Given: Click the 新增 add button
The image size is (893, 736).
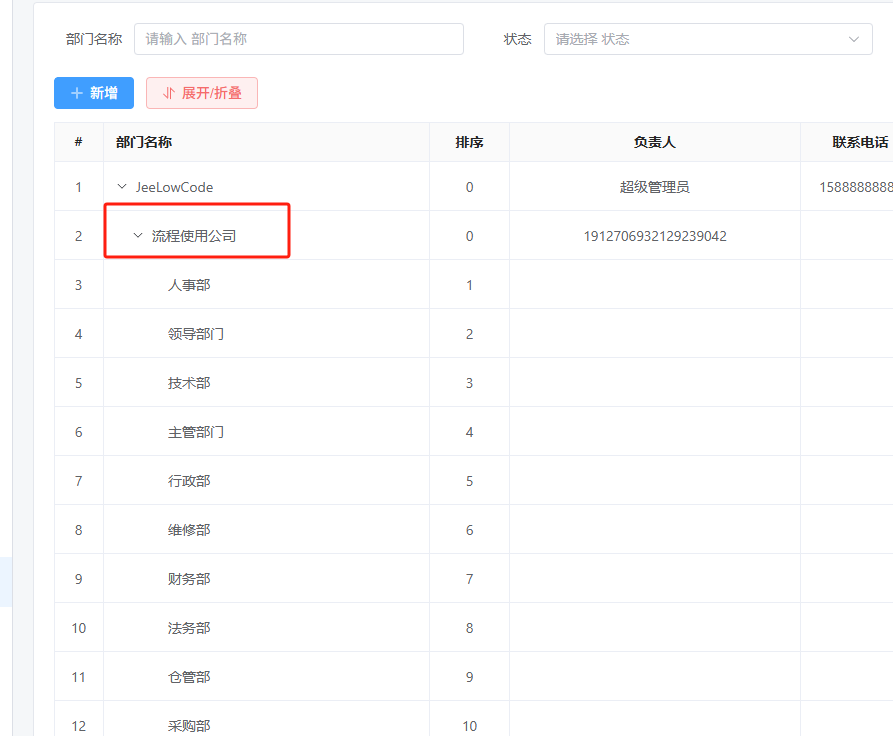Looking at the screenshot, I should tap(94, 93).
